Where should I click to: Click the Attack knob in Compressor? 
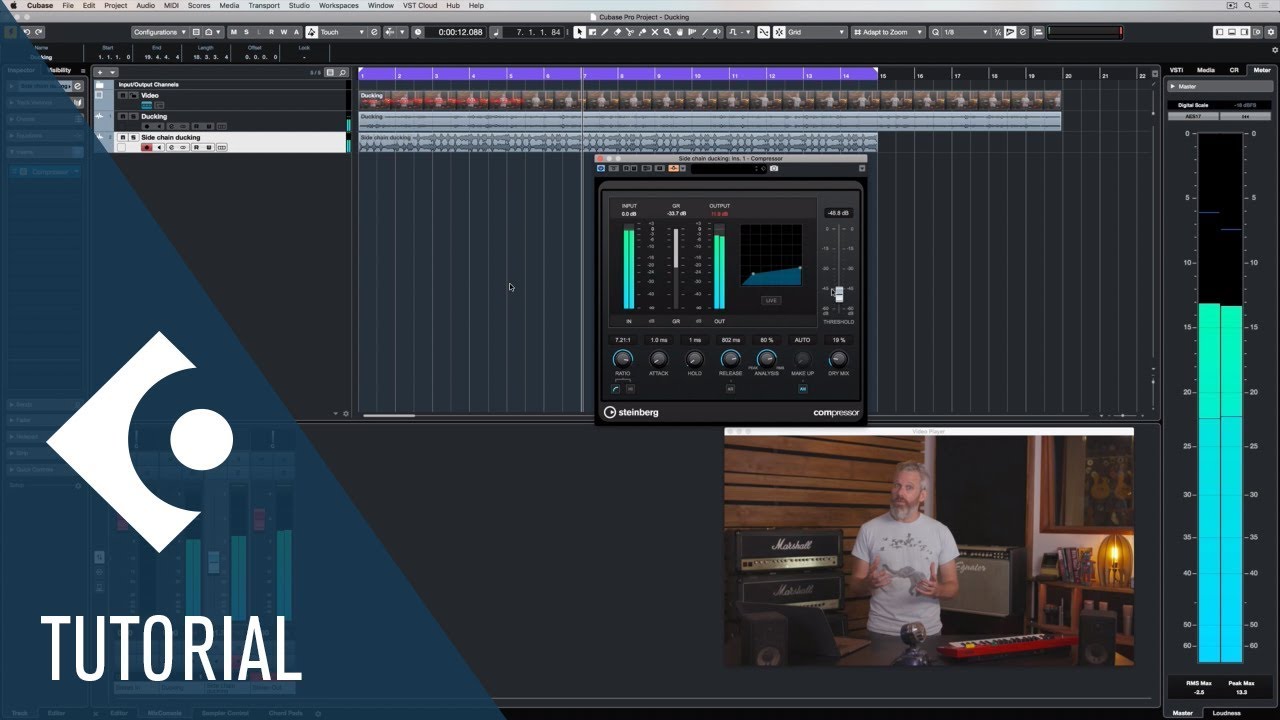(658, 358)
